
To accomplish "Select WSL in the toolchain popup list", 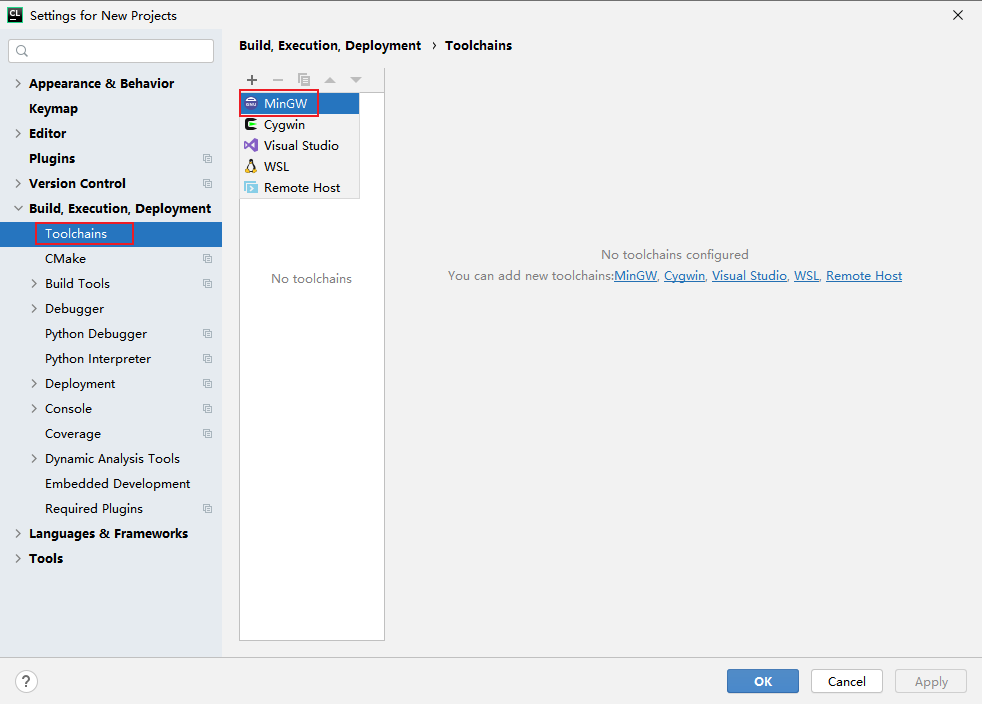I will pyautogui.click(x=276, y=167).
